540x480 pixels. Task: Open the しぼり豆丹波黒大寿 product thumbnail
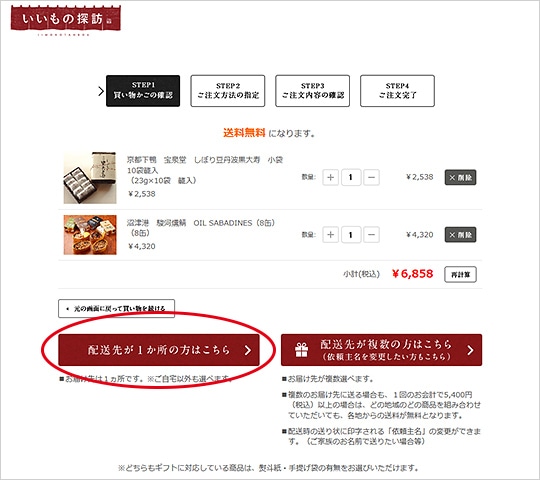(90, 178)
